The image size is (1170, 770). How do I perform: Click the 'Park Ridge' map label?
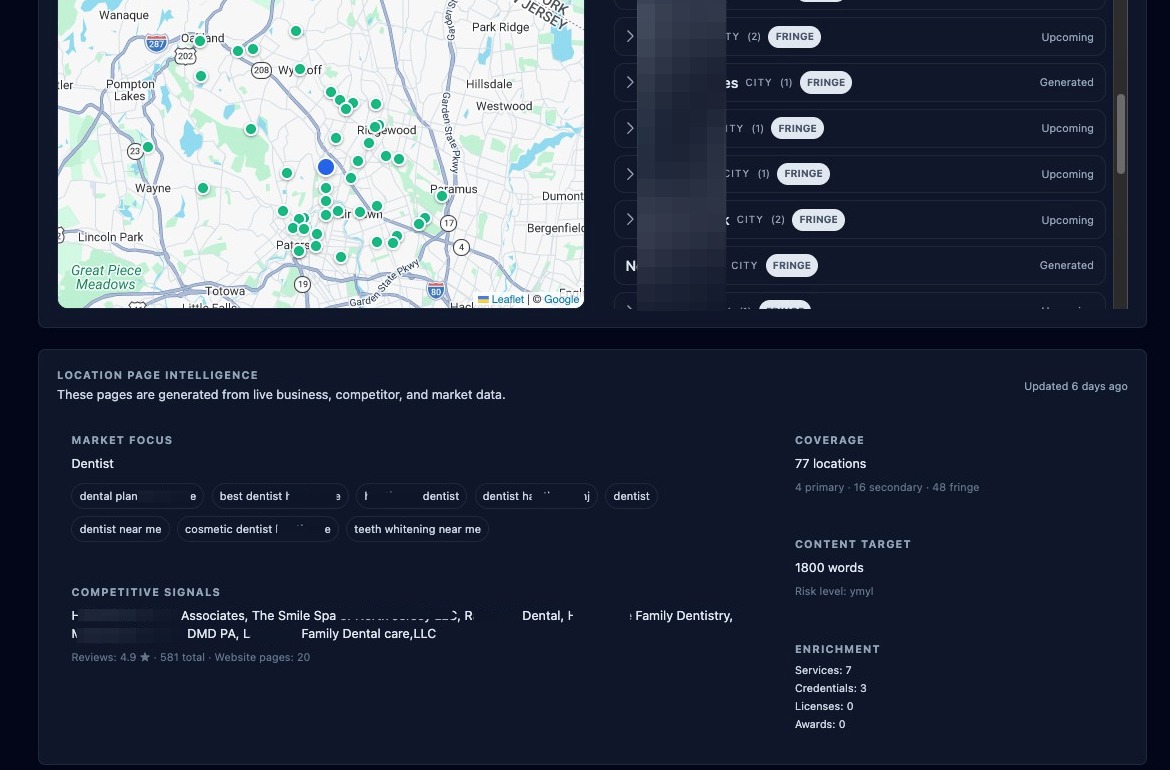pos(501,27)
